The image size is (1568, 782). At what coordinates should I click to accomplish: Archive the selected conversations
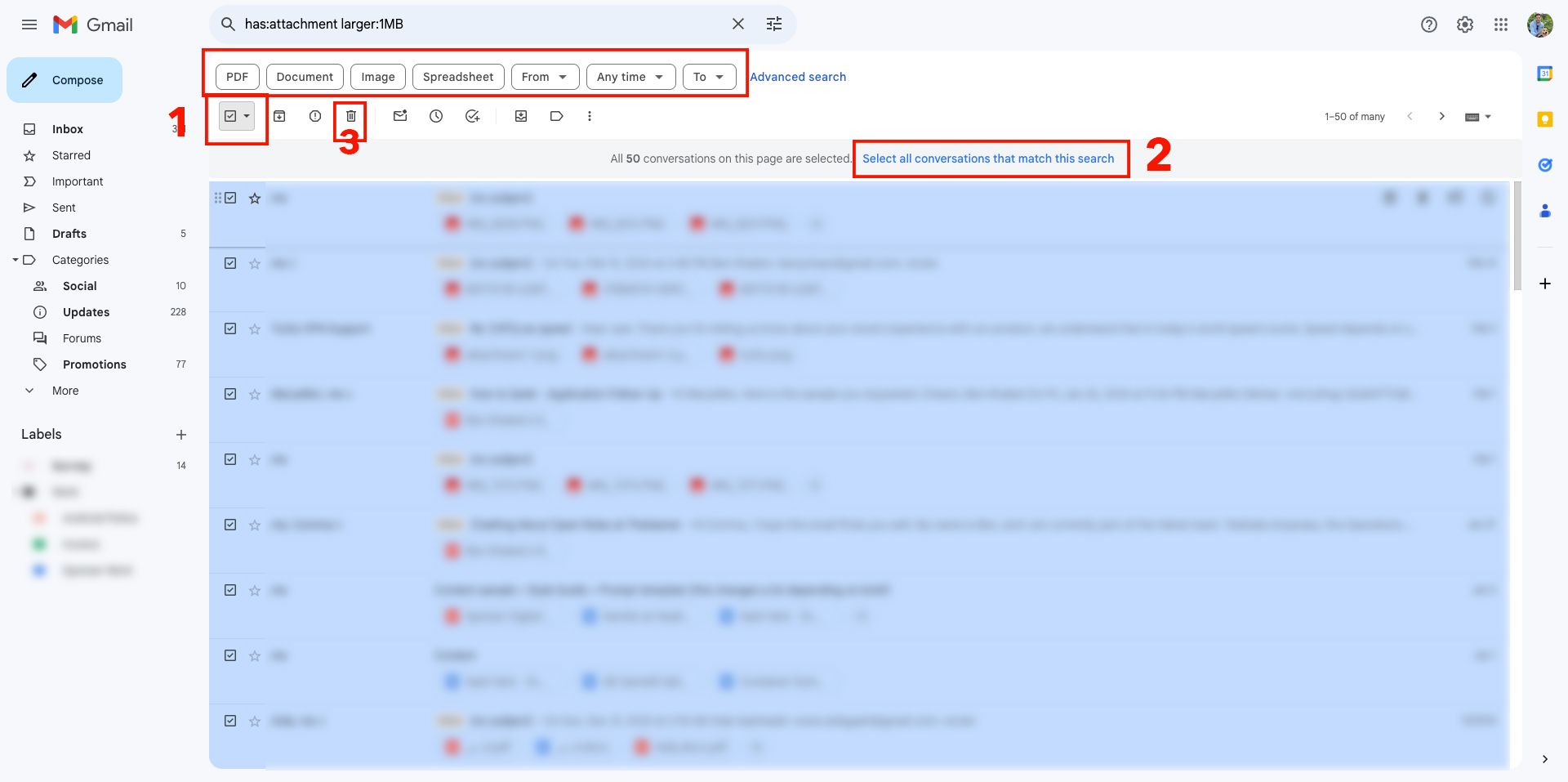280,116
